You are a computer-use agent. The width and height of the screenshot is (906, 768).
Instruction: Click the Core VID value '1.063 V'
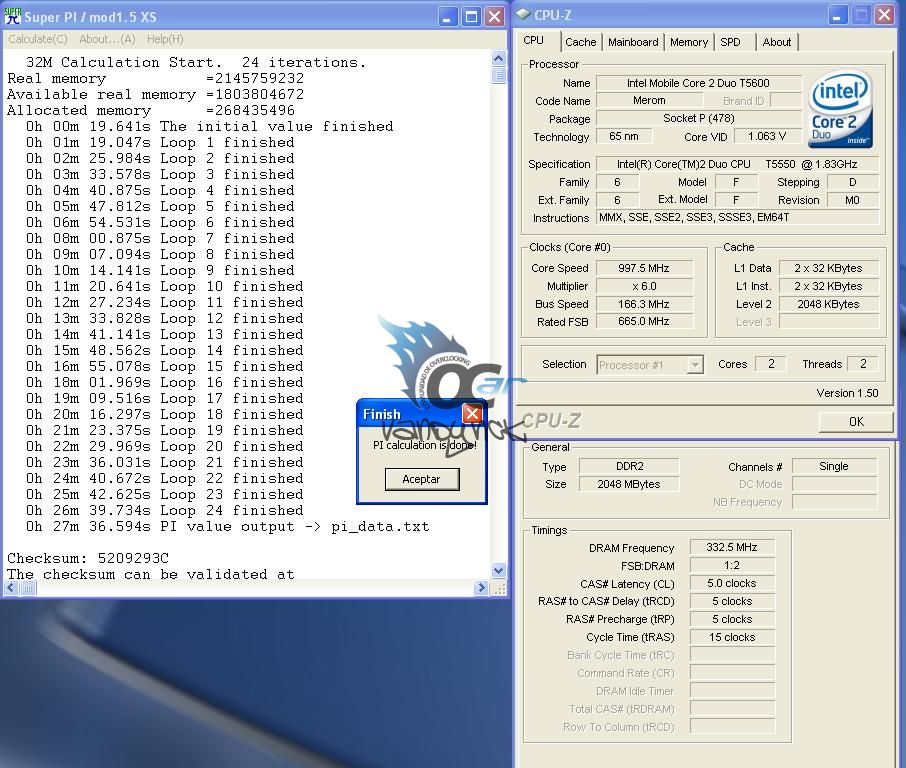point(767,136)
